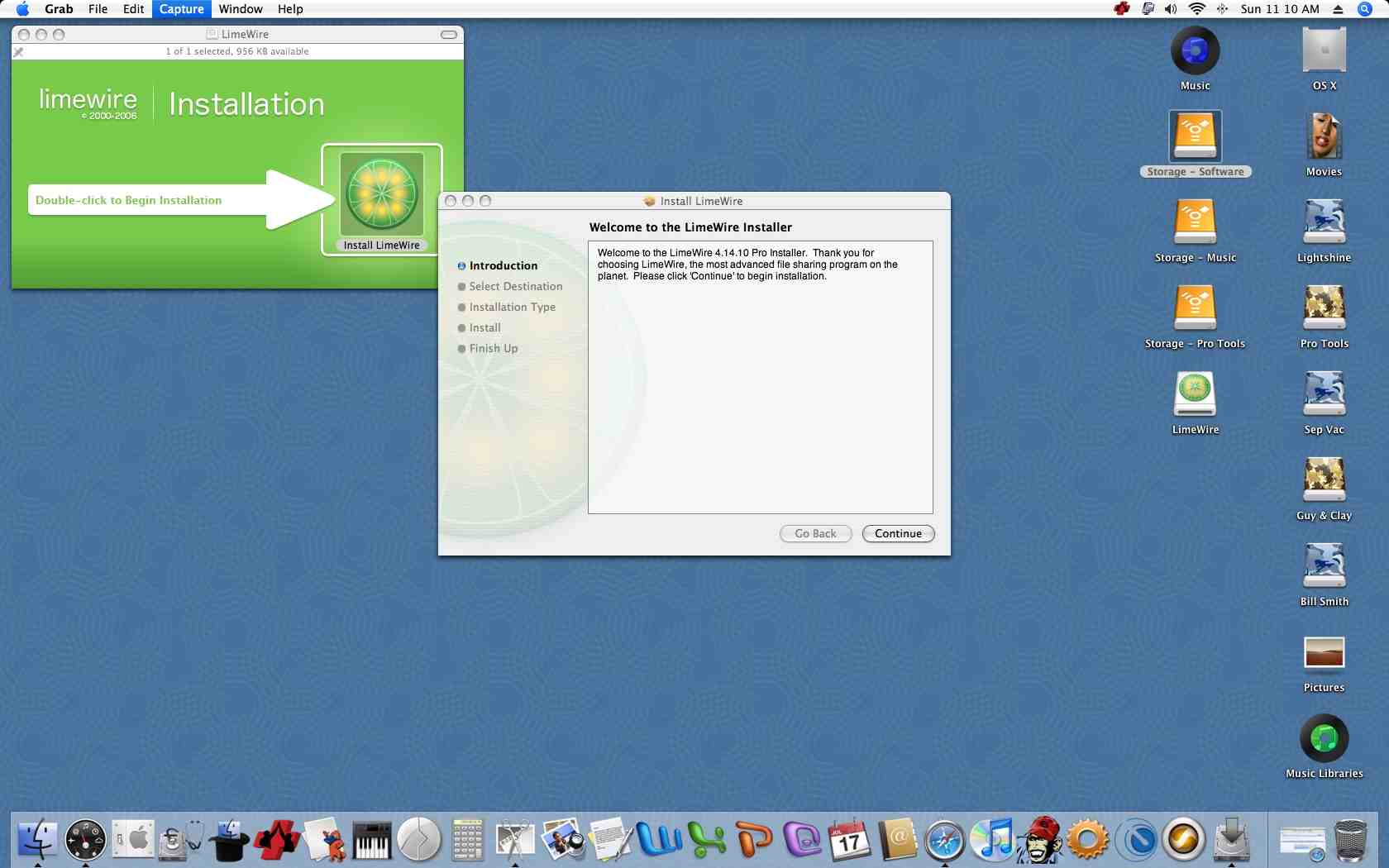Select the Select Destination installer step
Image resolution: width=1389 pixels, height=868 pixels.
(516, 286)
